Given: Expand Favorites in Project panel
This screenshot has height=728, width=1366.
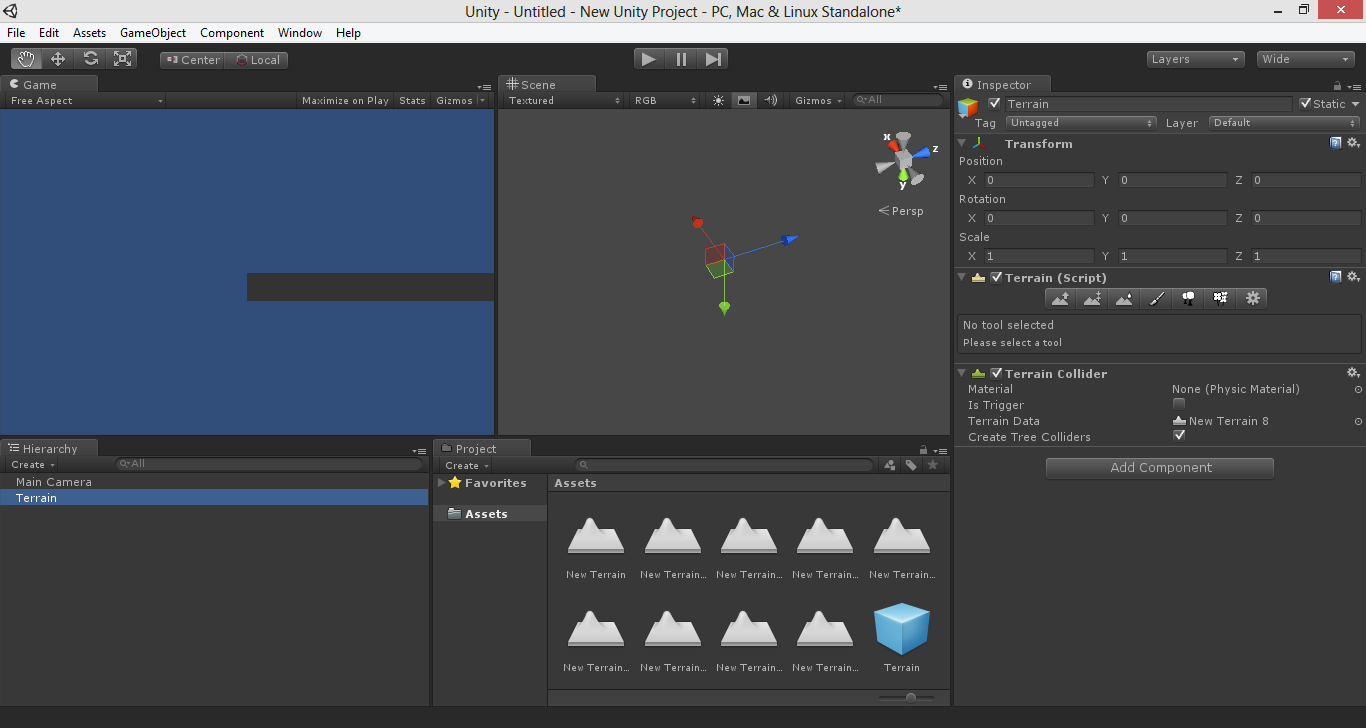Looking at the screenshot, I should 442,483.
